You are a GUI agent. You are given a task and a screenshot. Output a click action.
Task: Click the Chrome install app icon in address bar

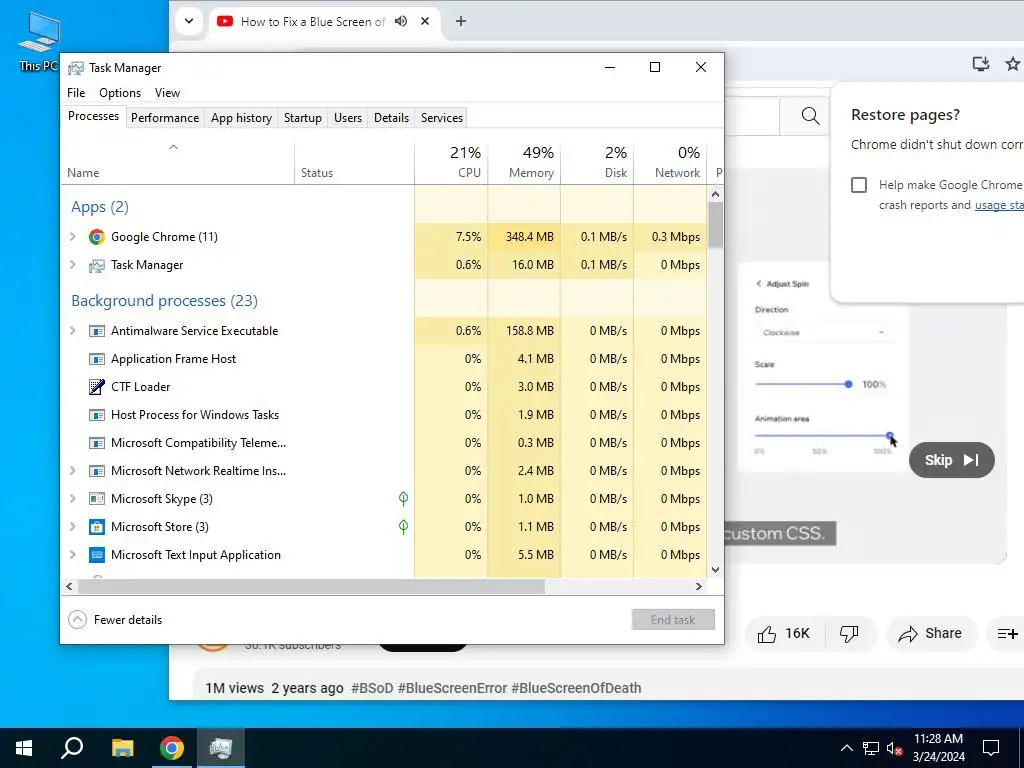tap(981, 63)
